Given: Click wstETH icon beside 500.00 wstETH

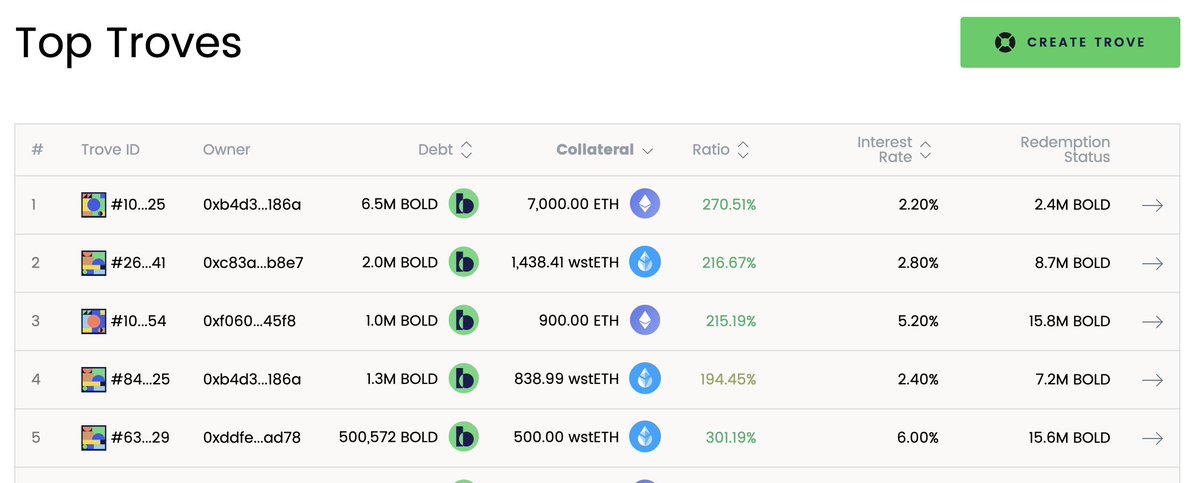Looking at the screenshot, I should pyautogui.click(x=645, y=438).
